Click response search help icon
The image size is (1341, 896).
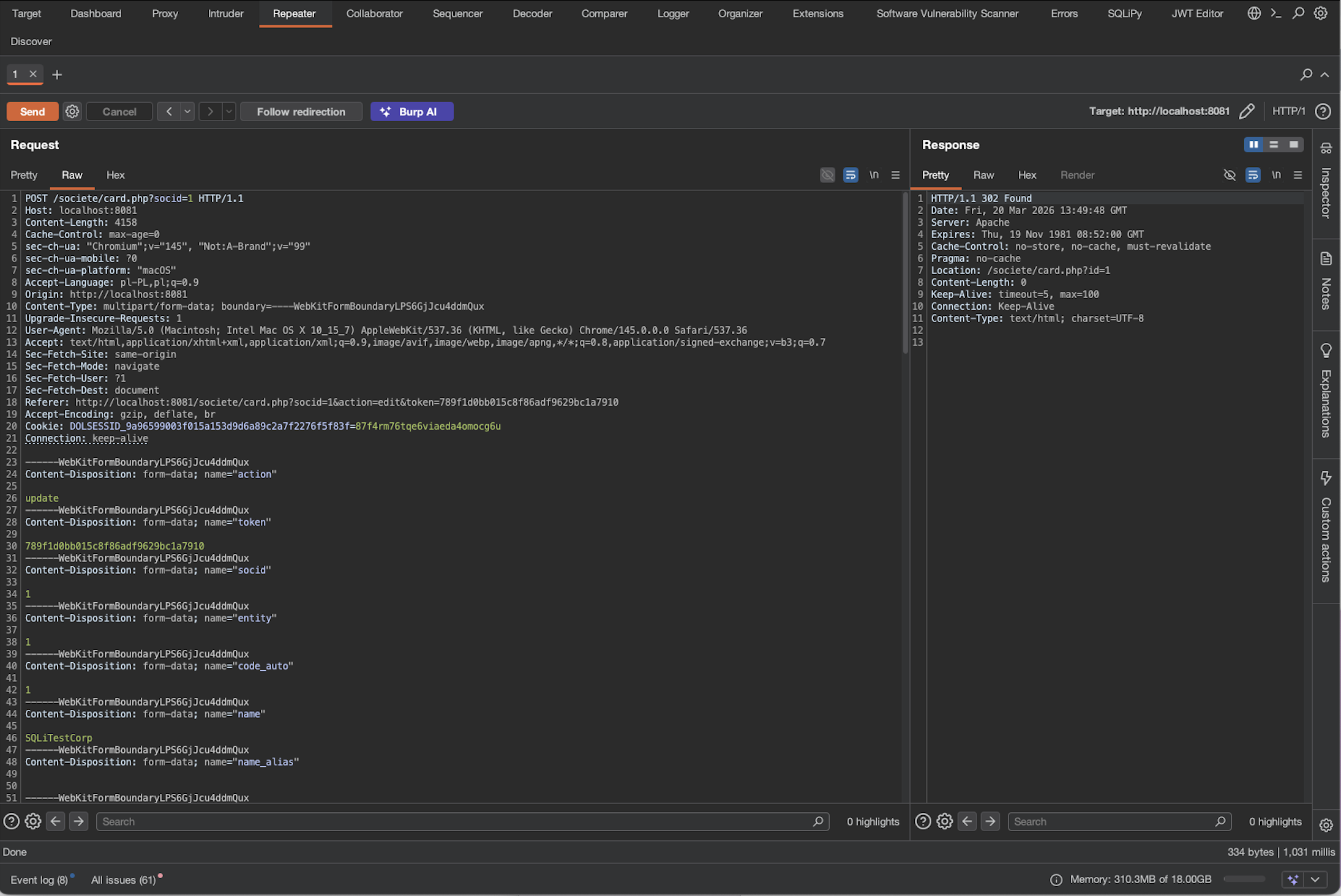pos(923,821)
